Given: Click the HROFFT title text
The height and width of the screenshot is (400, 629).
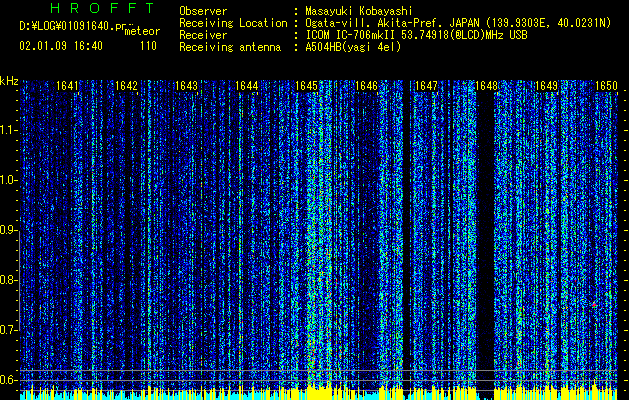Looking at the screenshot, I should pyautogui.click(x=102, y=8).
